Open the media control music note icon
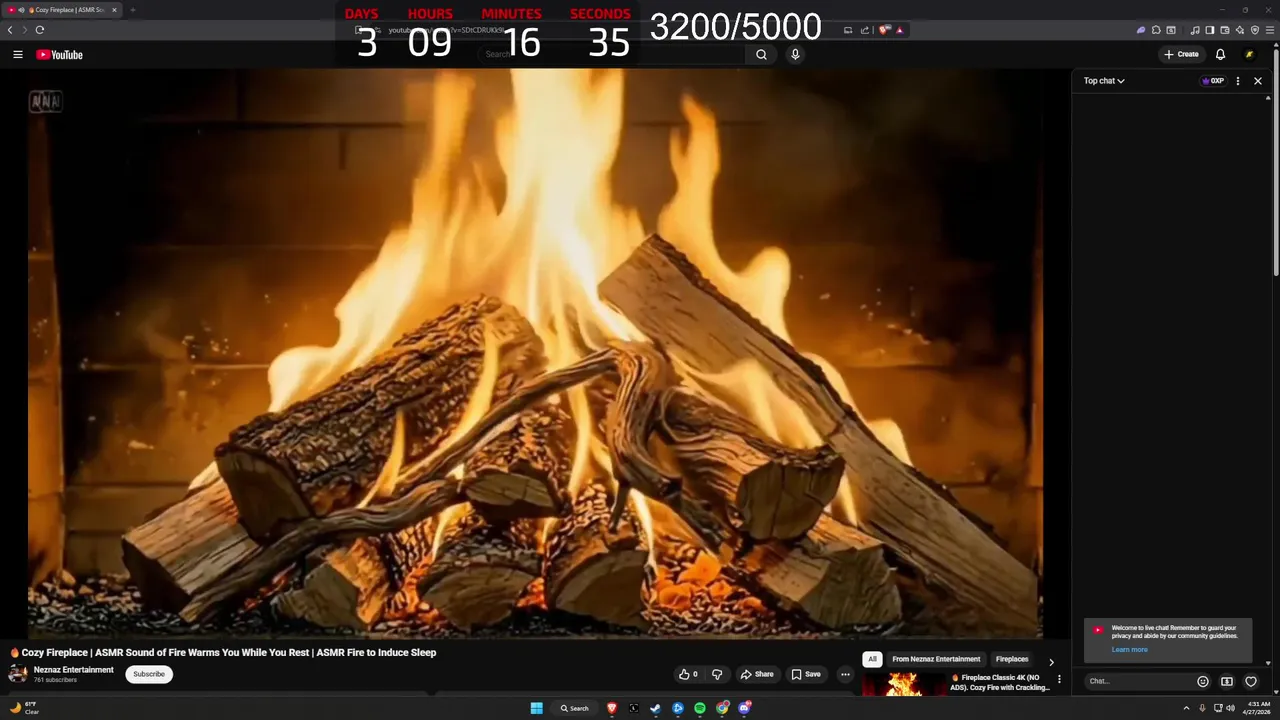Image resolution: width=1280 pixels, height=720 pixels. pos(1195,30)
